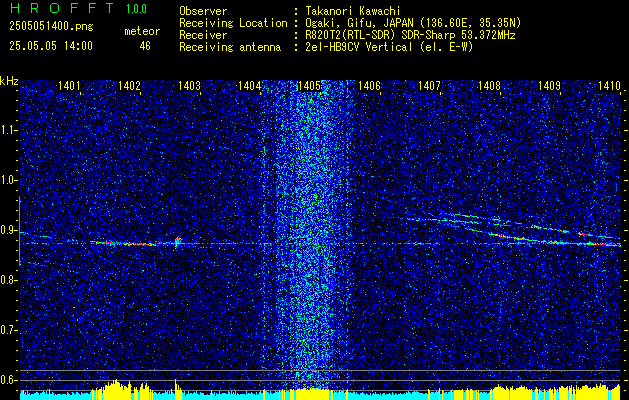Click time marker 1406
The image size is (629, 400).
369,85
